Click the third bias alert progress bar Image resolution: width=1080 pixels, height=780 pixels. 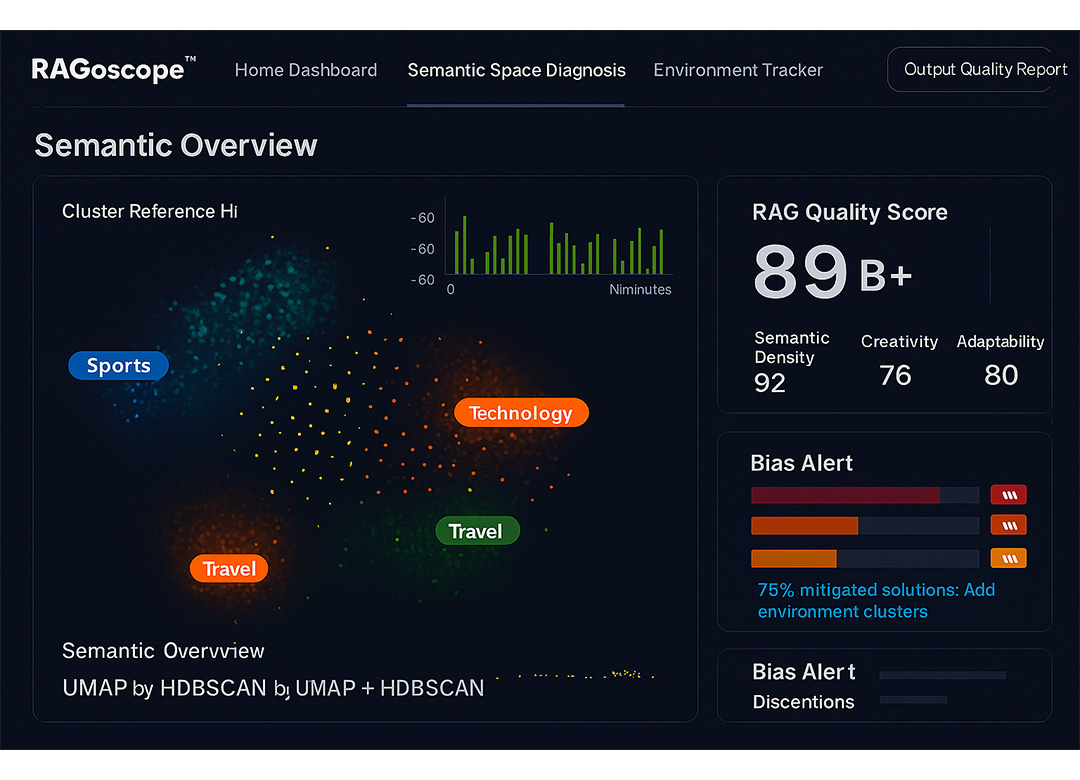tap(864, 559)
